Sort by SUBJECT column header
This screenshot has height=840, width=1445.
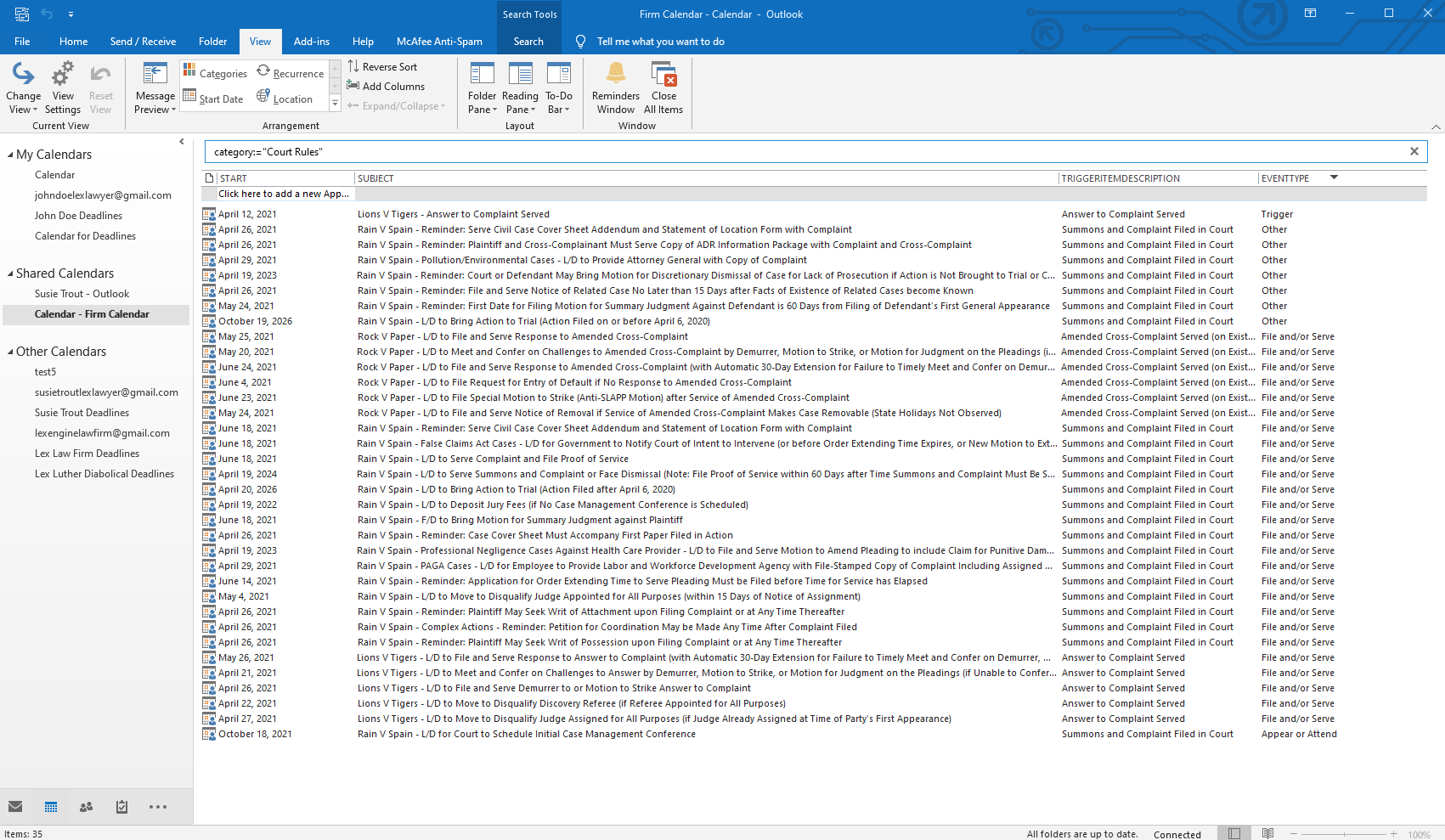click(706, 178)
